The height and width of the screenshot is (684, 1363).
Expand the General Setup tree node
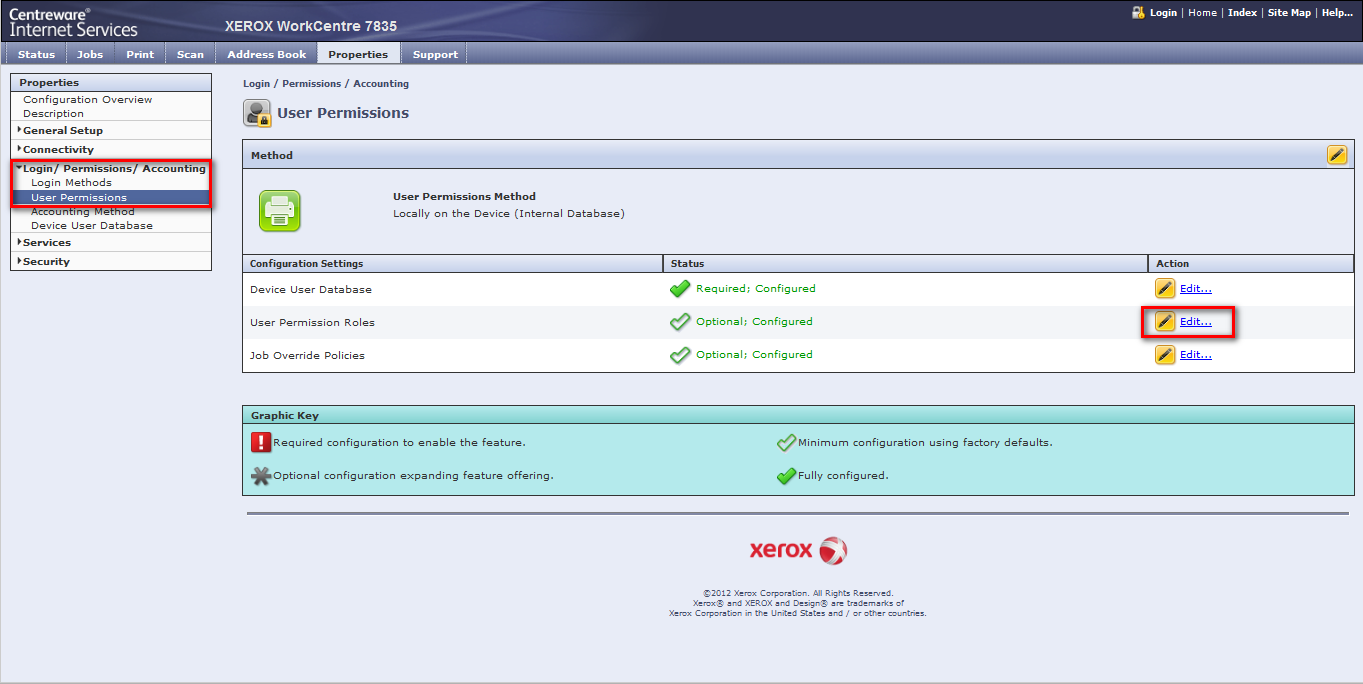[x=62, y=131]
